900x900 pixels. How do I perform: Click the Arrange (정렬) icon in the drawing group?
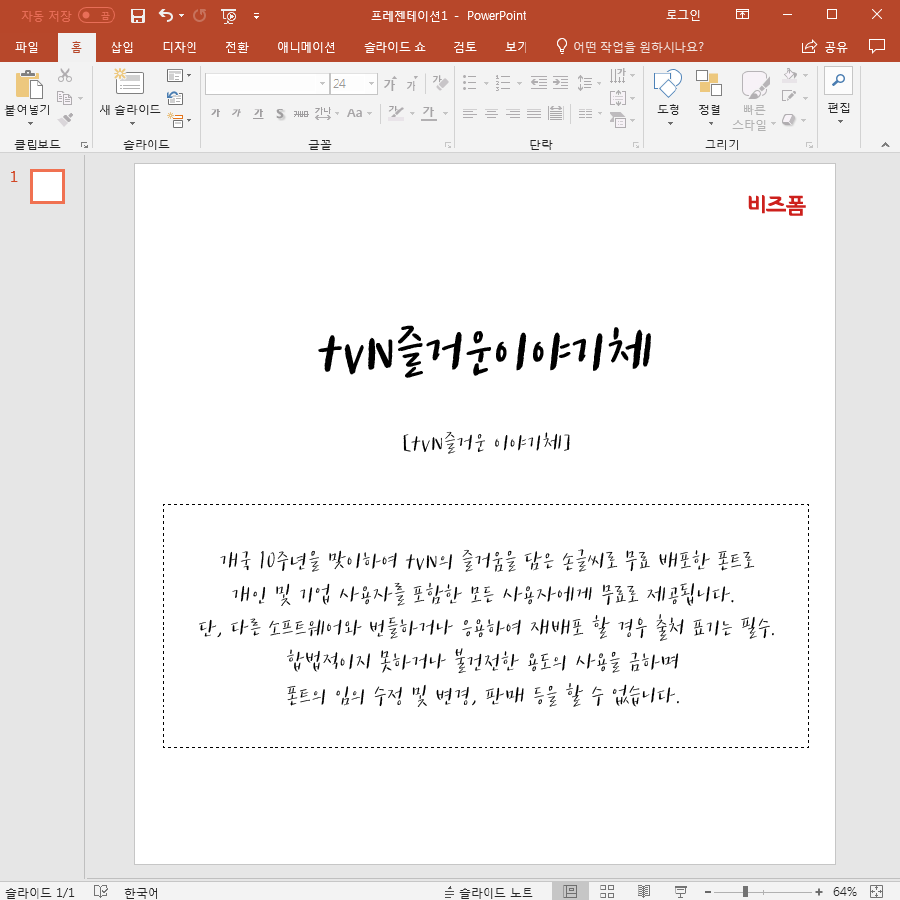709,82
